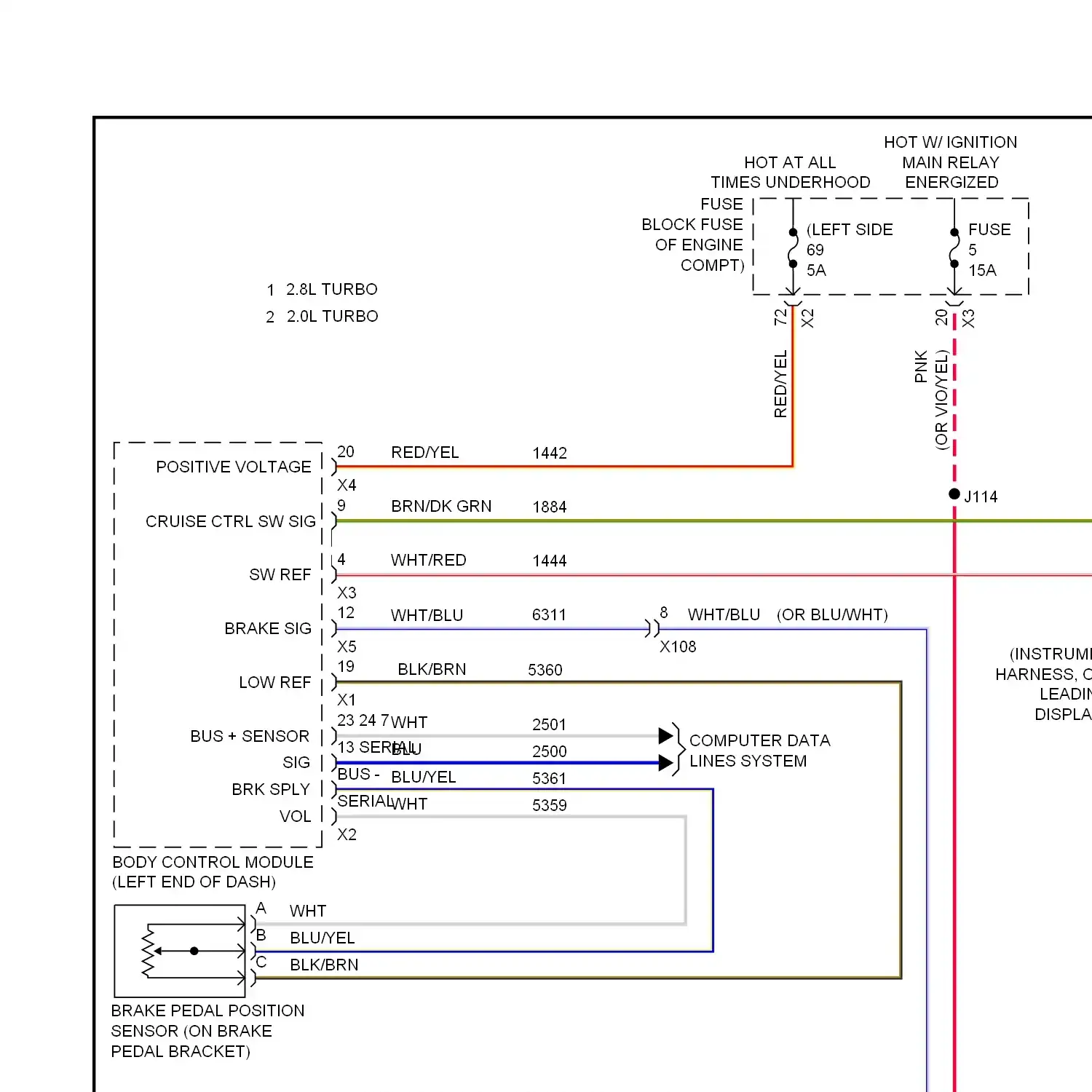1092x1092 pixels.
Task: Click the 'BUS + SENSOR' label
Action: coord(250,736)
